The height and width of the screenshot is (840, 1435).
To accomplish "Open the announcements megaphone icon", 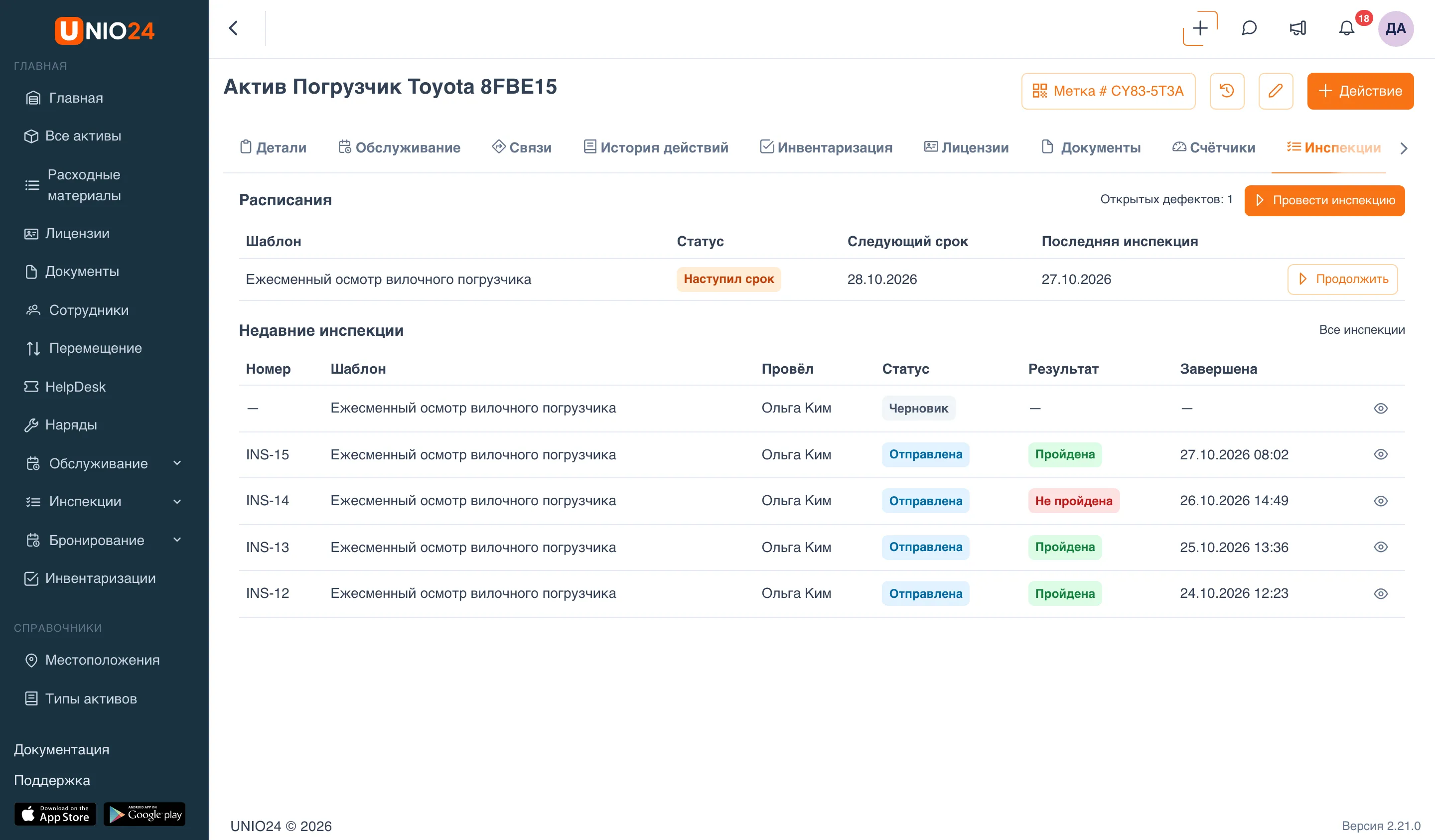I will tap(1298, 28).
